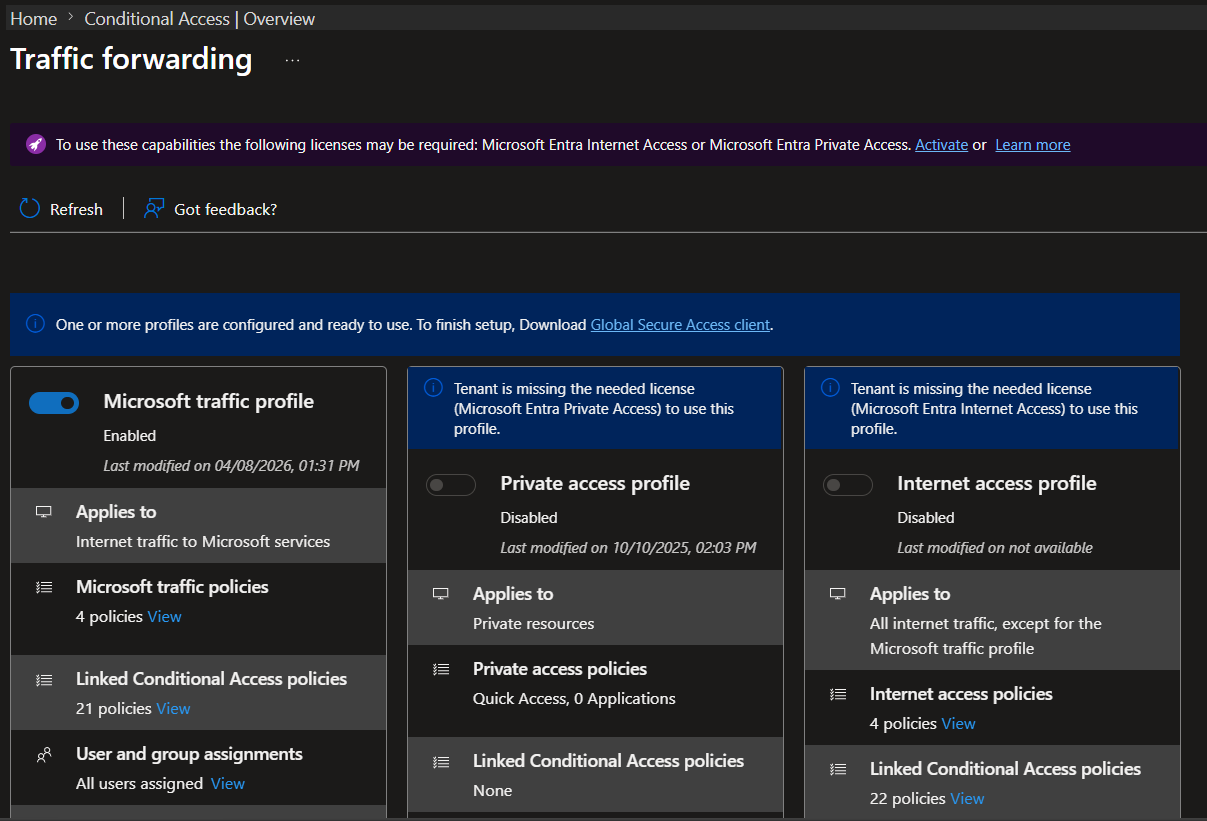The image size is (1207, 821).
Task: Click Last modified on 10/10/2025, 02:03 PM
Action: (629, 547)
